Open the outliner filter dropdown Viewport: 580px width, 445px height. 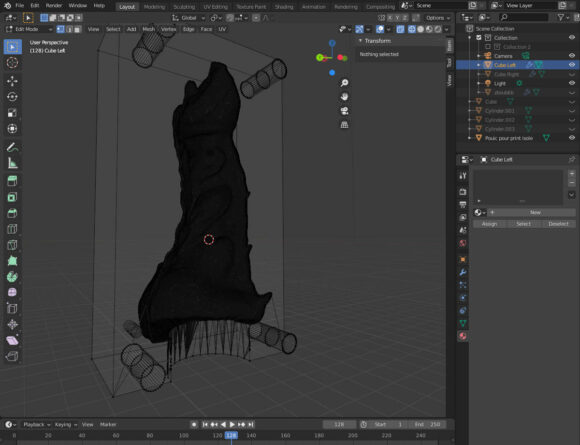(563, 17)
